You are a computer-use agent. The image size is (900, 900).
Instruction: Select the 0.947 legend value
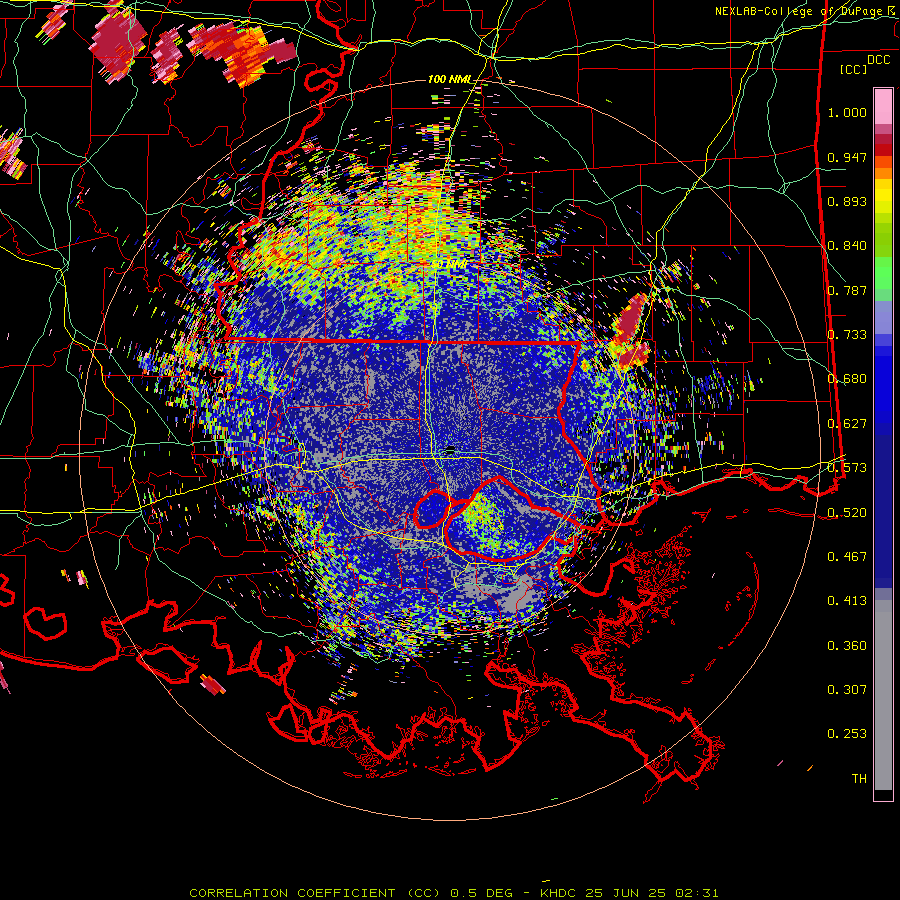847,157
